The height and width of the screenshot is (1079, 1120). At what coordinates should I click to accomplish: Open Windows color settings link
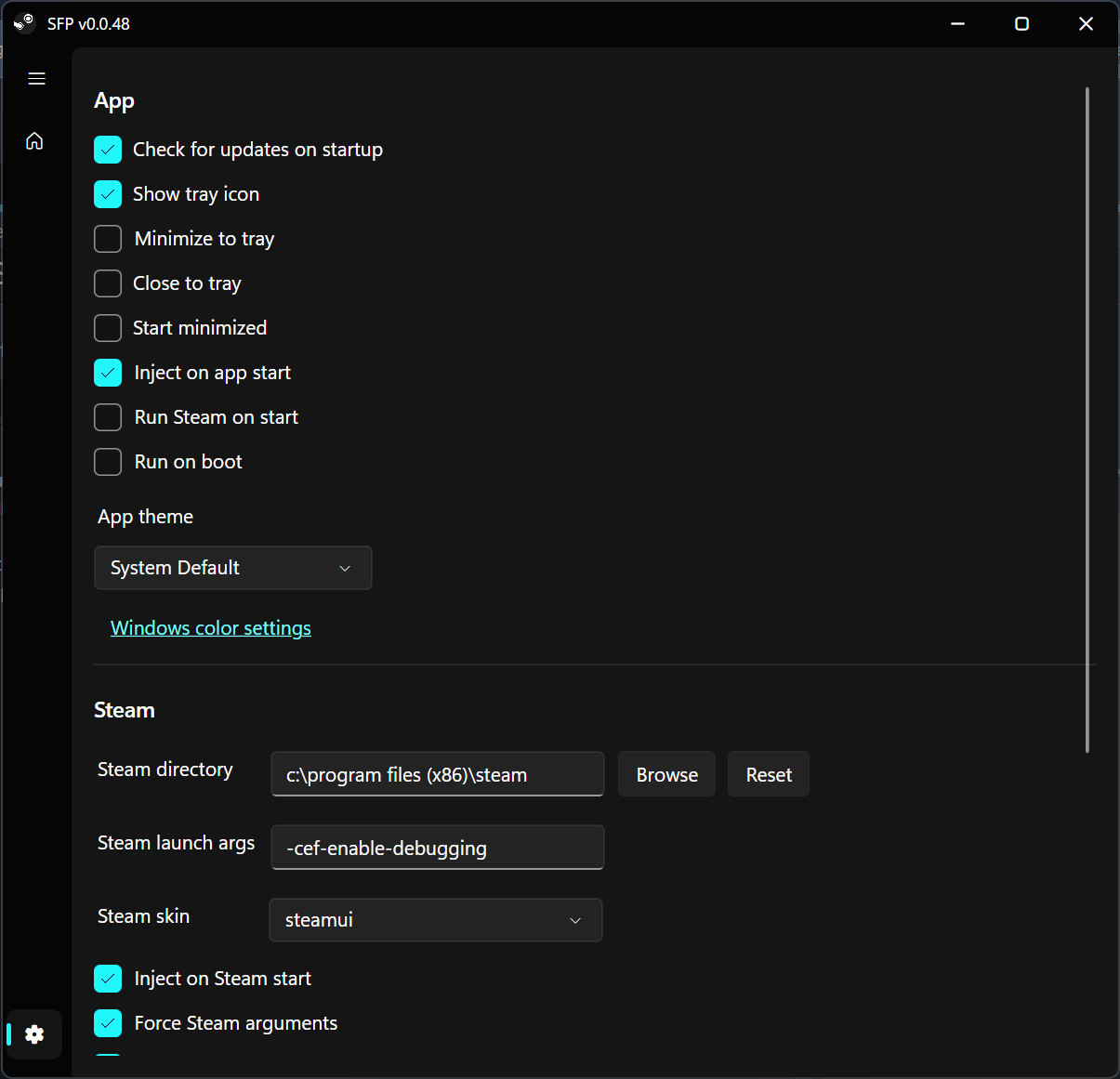211,628
